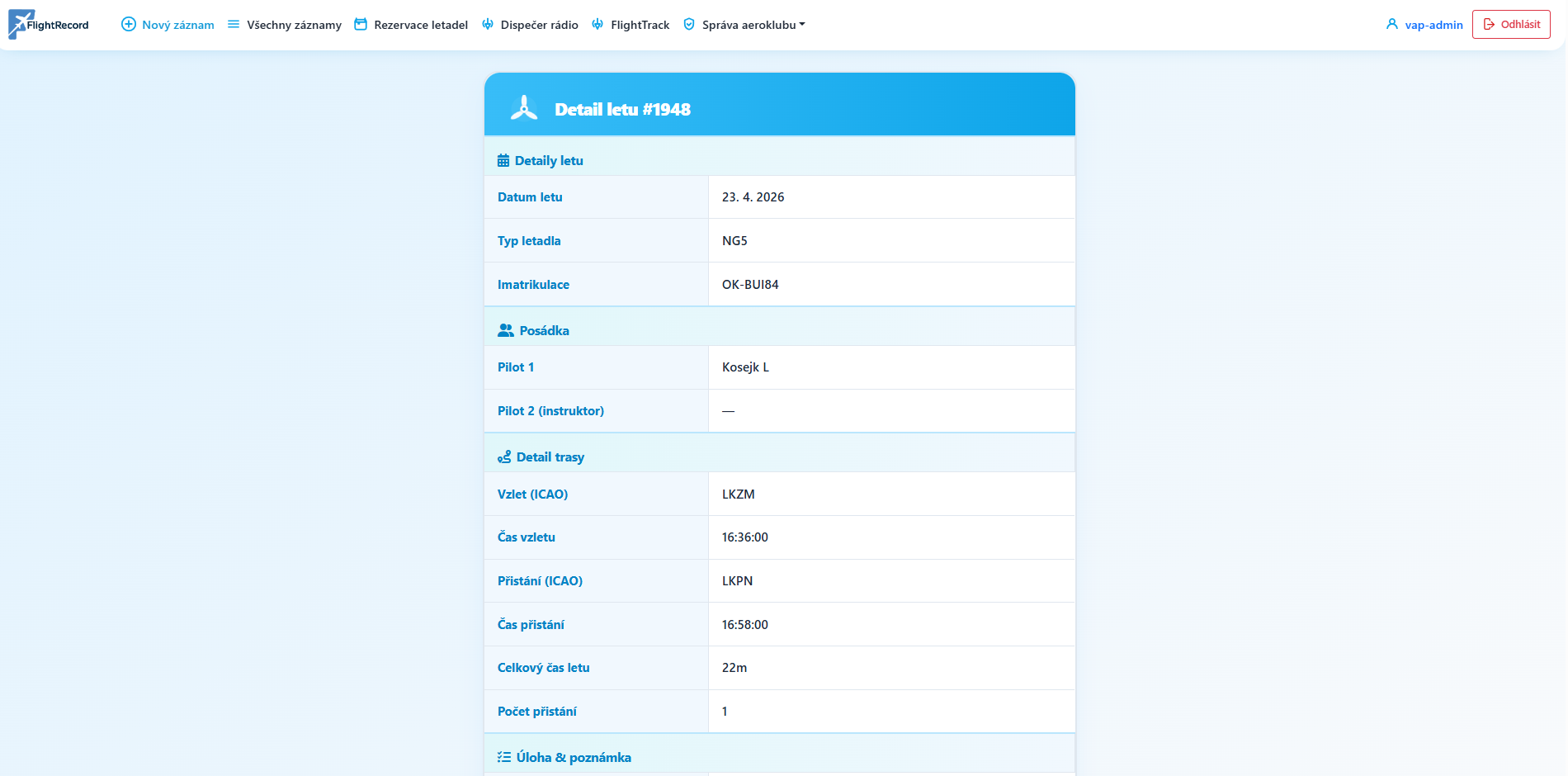
Task: Click the icon beside FlightTrack
Action: tap(597, 25)
